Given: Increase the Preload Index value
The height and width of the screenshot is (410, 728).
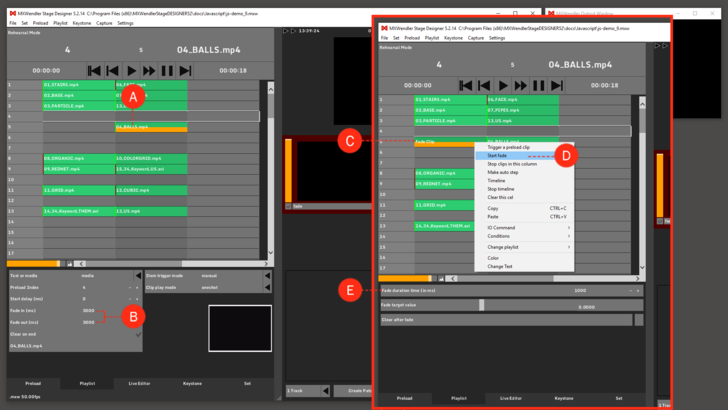Looking at the screenshot, I should pos(137,288).
